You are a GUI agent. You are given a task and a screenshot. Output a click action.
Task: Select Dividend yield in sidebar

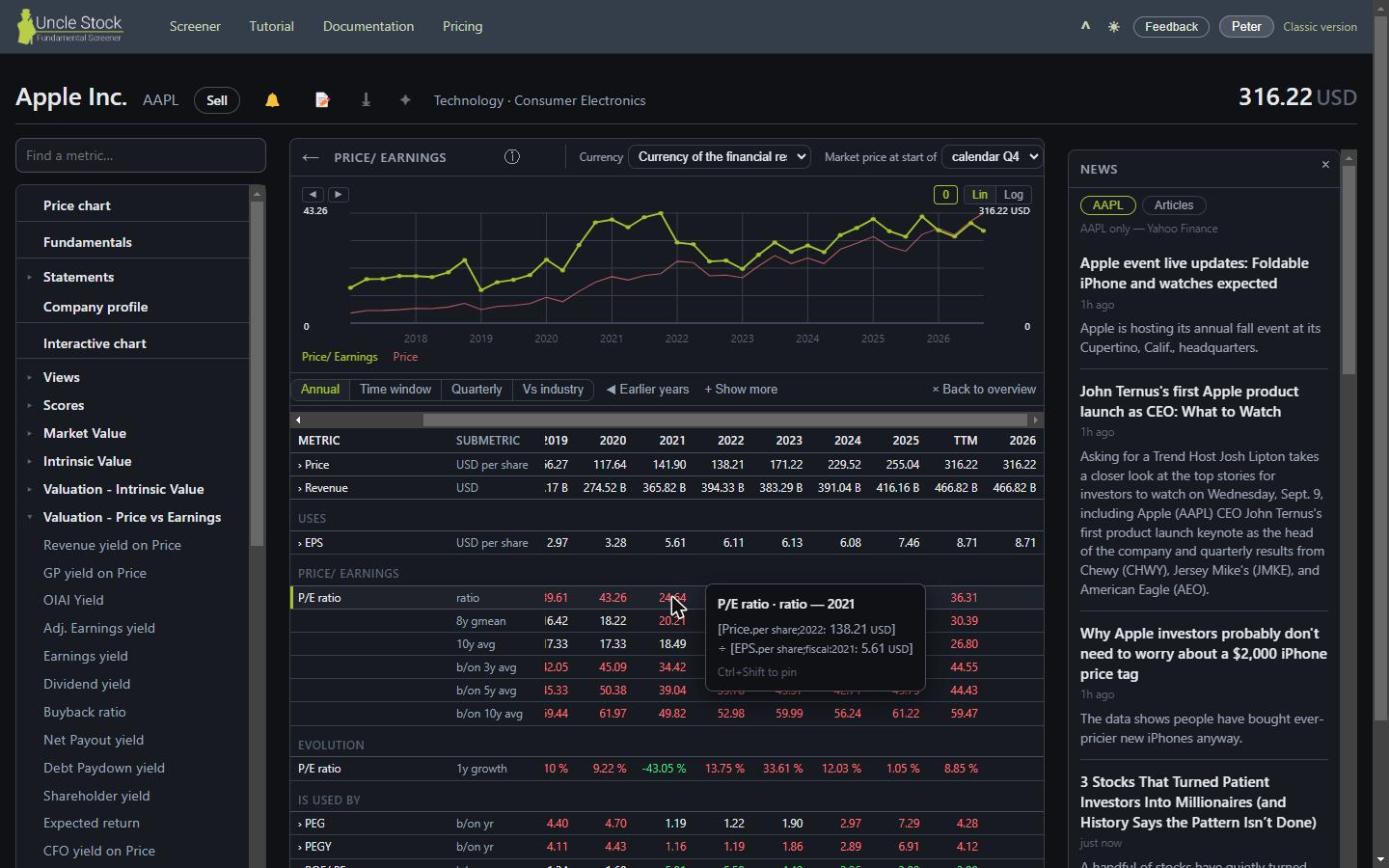pyautogui.click(x=86, y=684)
